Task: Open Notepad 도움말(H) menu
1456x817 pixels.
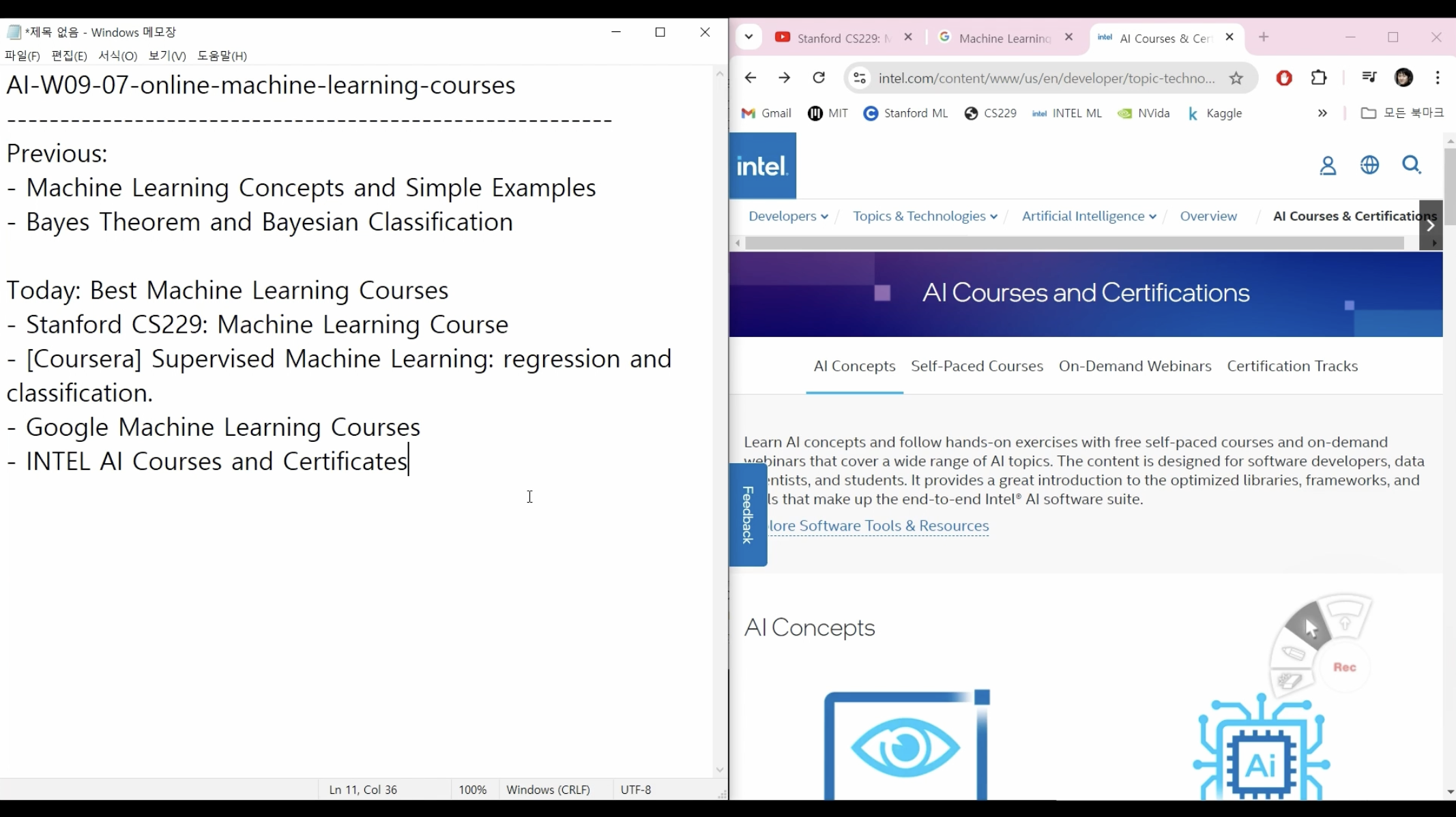Action: click(x=222, y=56)
